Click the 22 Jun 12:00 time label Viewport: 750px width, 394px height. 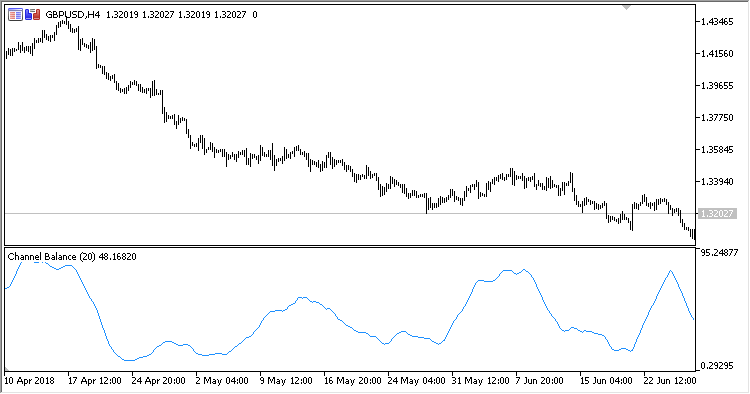tap(670, 381)
